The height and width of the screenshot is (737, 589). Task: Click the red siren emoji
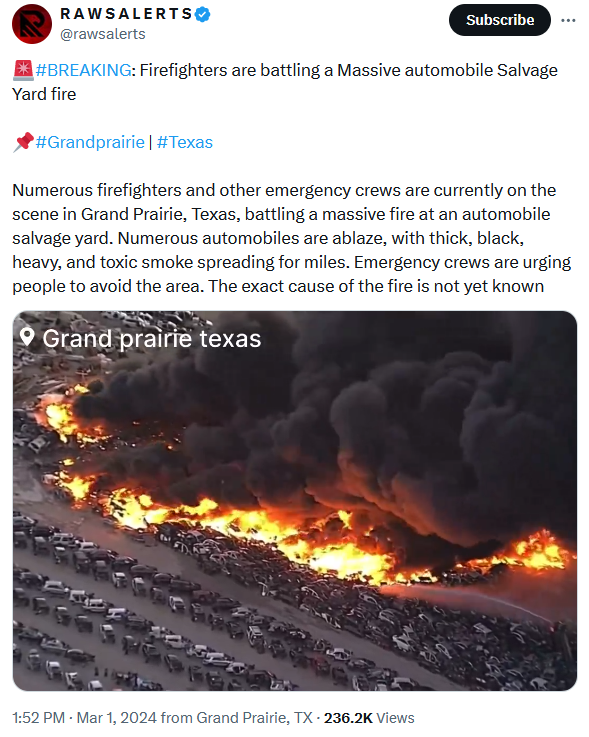(x=23, y=70)
